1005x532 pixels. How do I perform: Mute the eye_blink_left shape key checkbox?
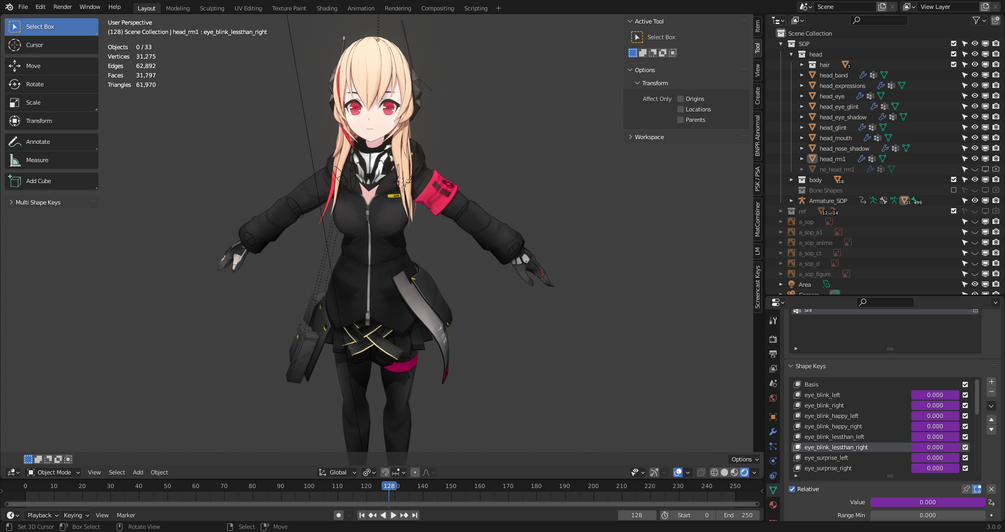pyautogui.click(x=965, y=395)
